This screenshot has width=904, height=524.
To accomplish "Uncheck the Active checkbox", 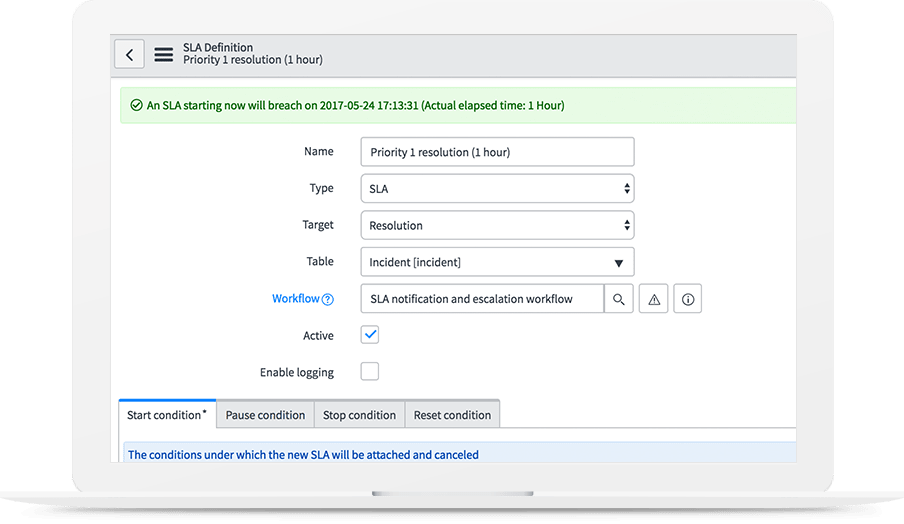I will (370, 335).
